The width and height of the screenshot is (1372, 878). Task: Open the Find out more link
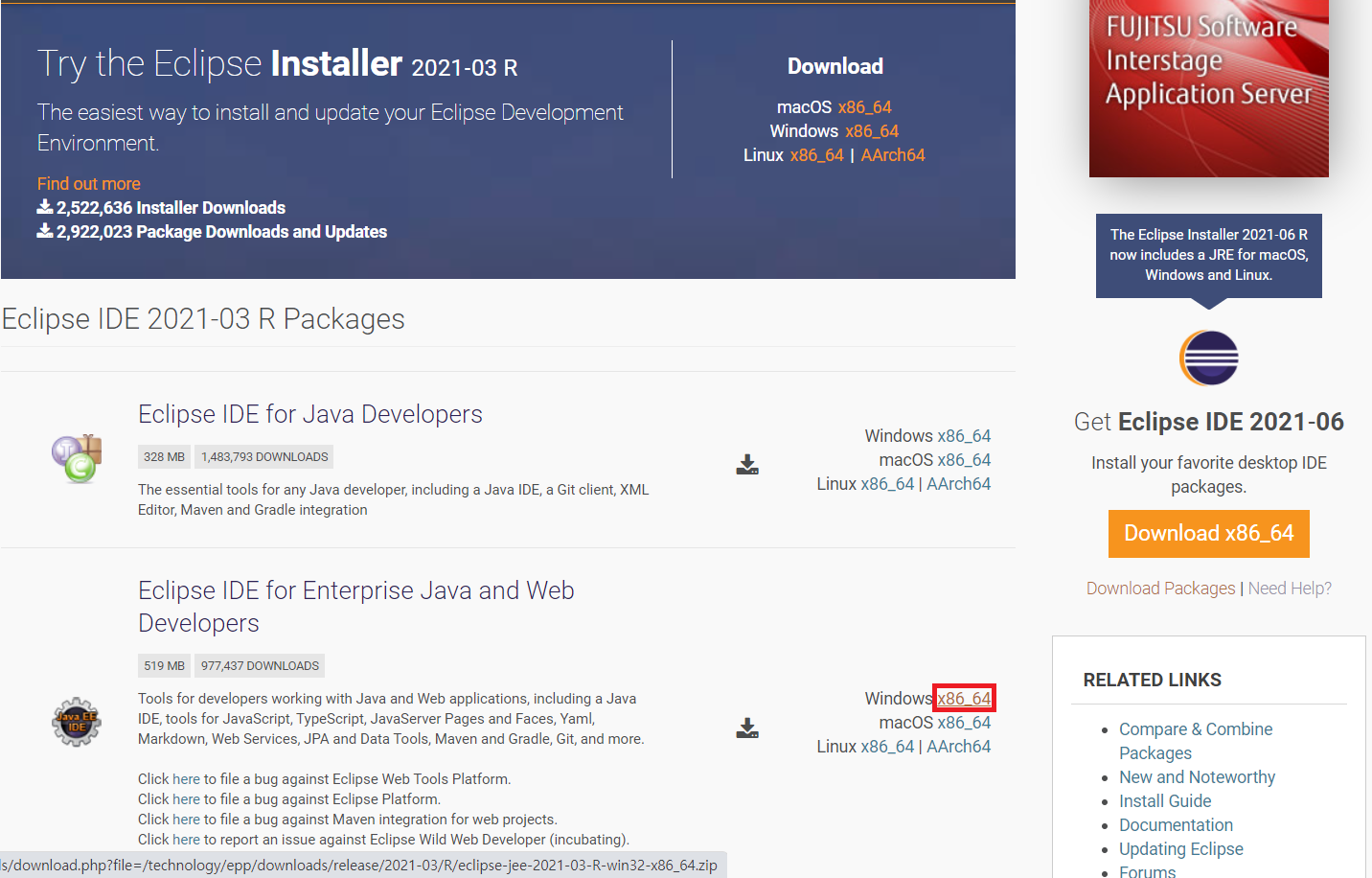click(x=89, y=183)
